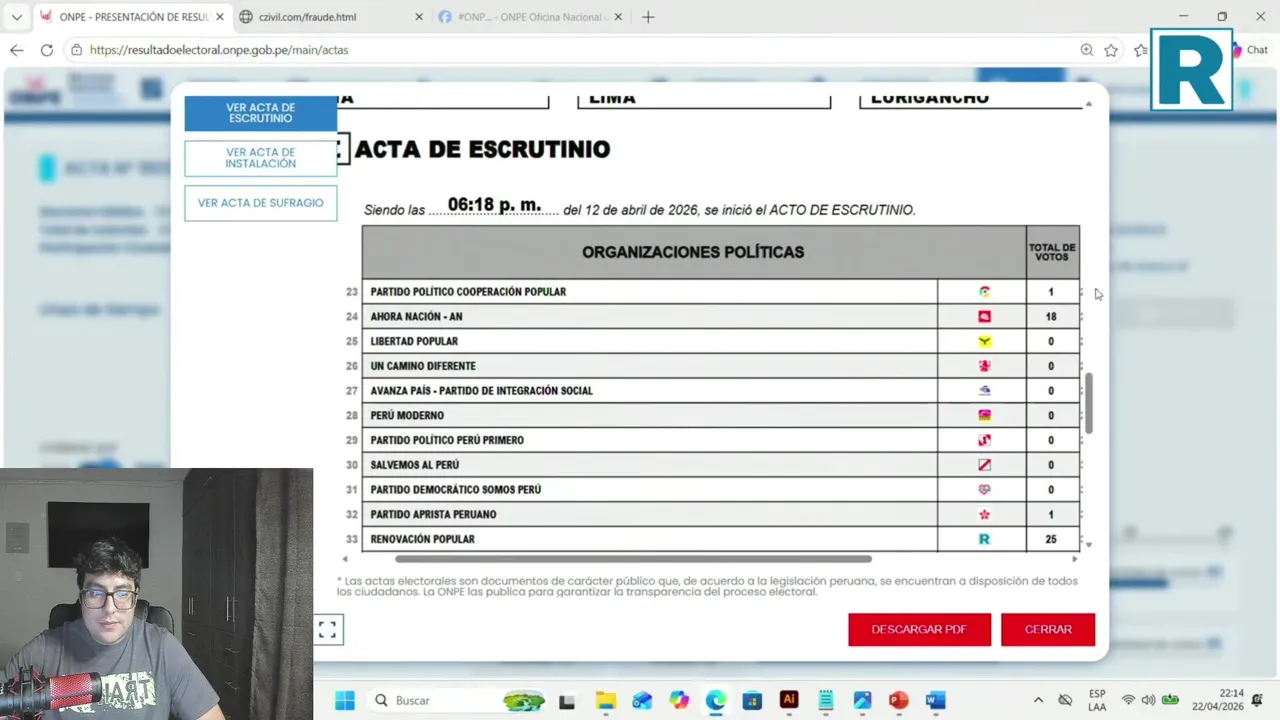Click the acta horizontal scrollbar thumb
Image resolution: width=1280 pixels, height=720 pixels.
click(633, 559)
